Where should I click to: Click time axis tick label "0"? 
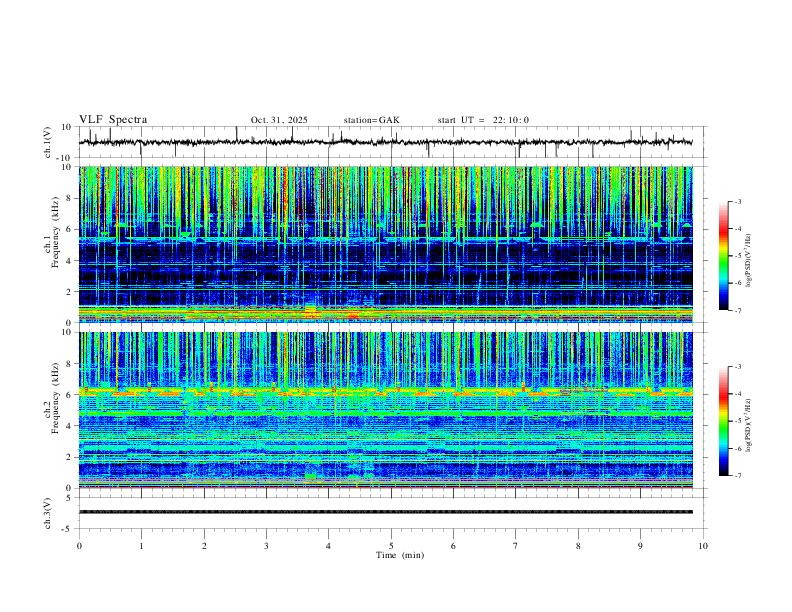click(x=79, y=546)
